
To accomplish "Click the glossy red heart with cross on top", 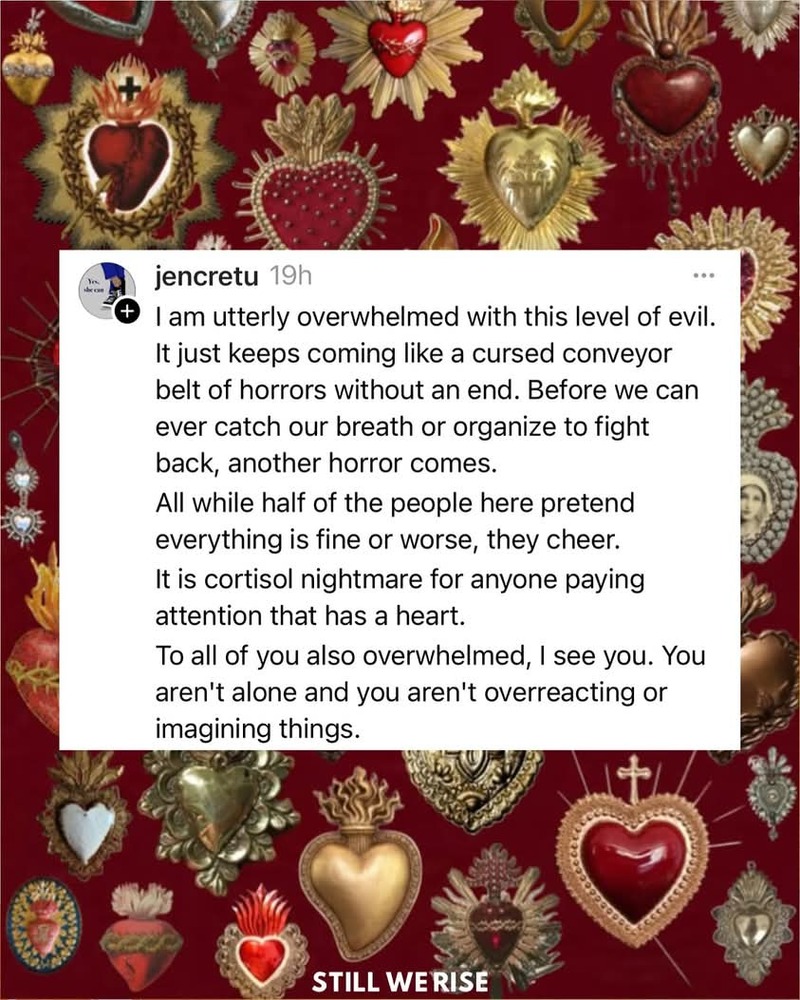I will pos(633,858).
